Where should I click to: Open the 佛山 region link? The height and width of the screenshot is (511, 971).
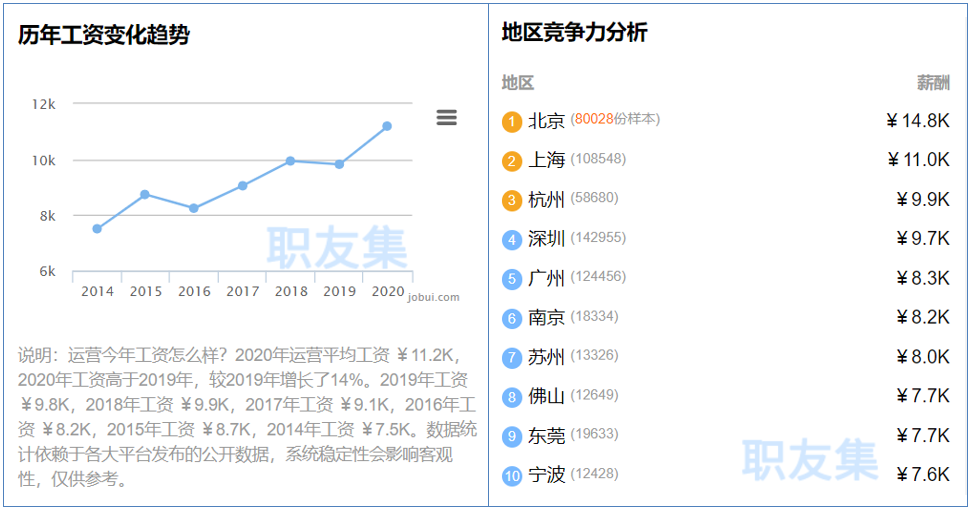[546, 396]
